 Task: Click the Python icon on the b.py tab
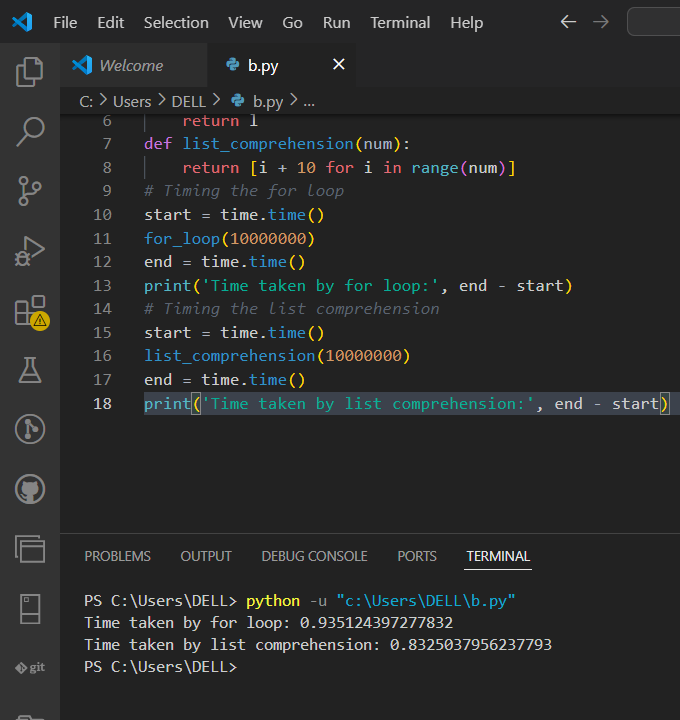233,64
